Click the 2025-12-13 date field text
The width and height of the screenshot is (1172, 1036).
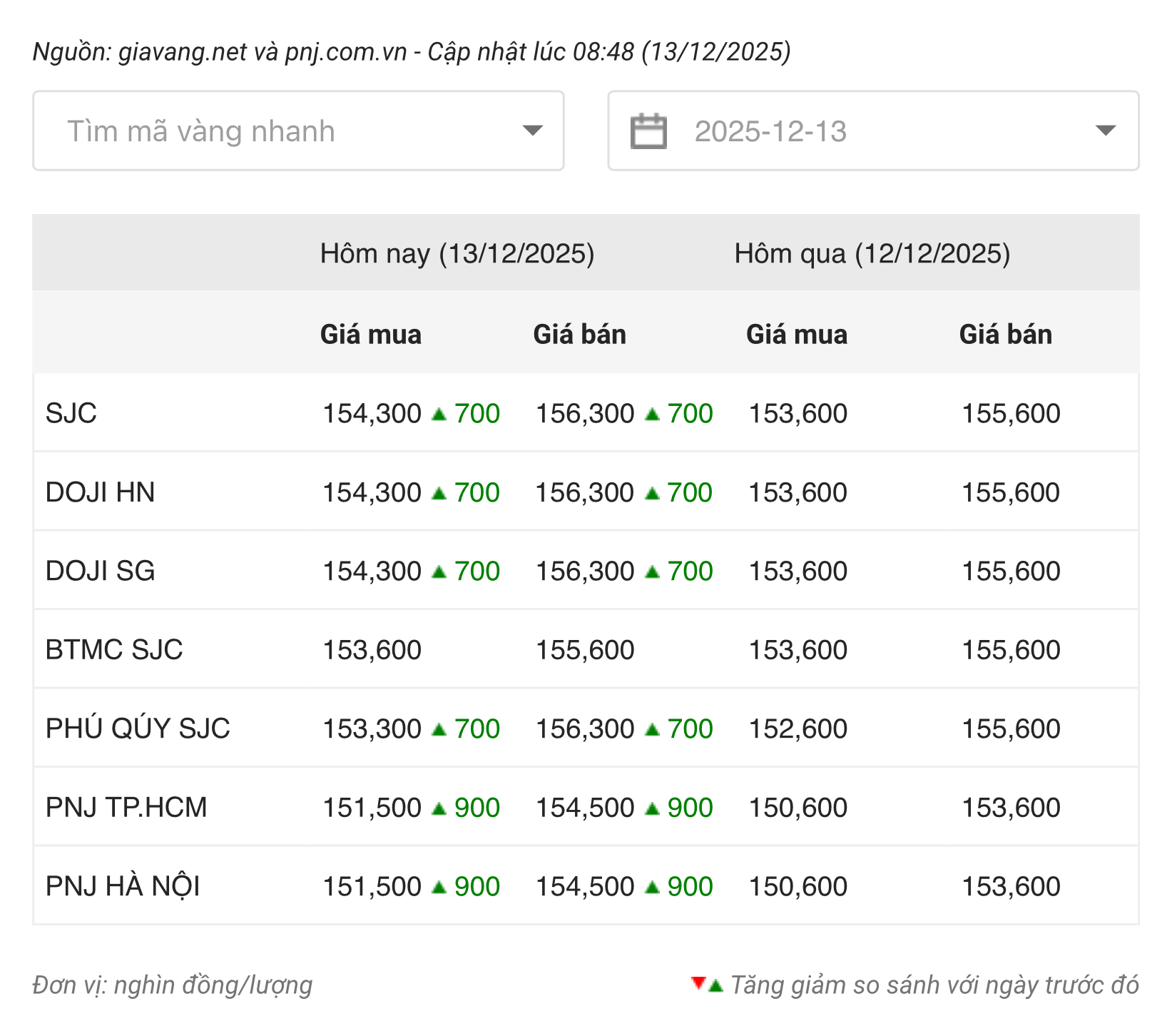[x=770, y=131]
